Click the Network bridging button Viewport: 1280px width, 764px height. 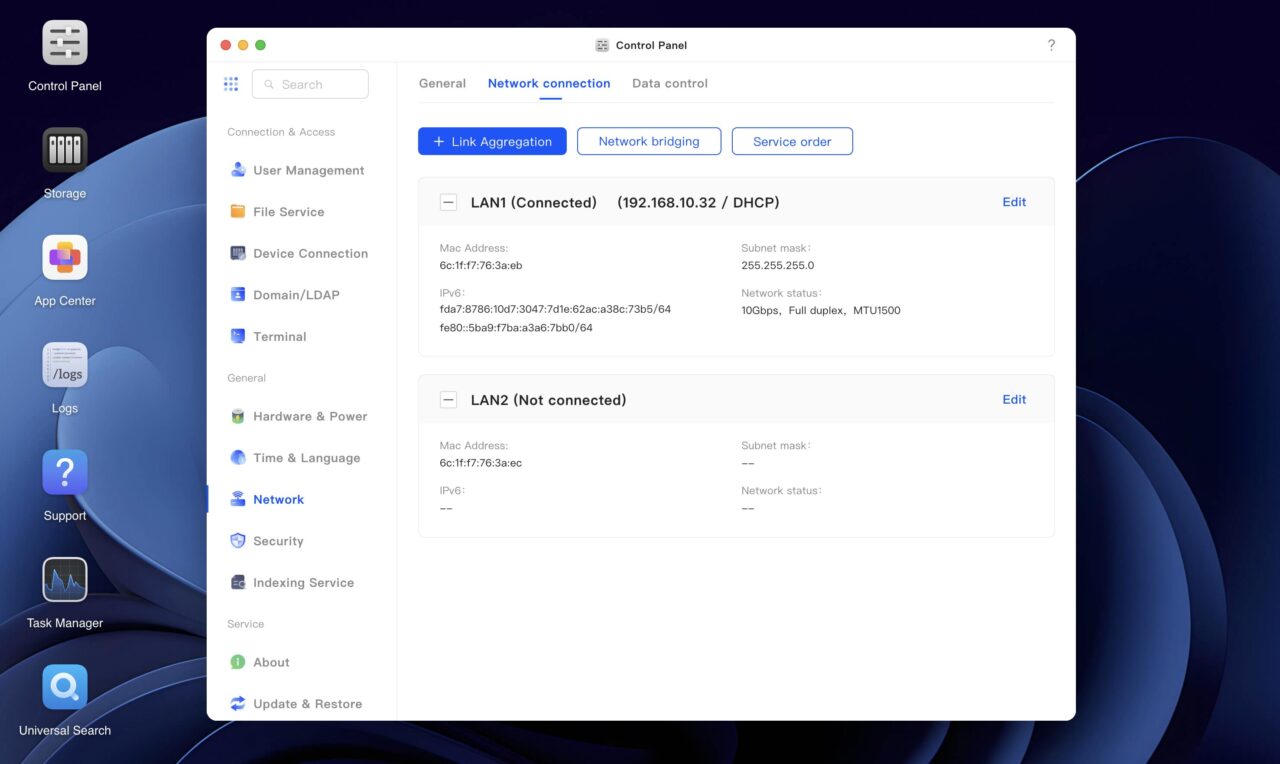[x=649, y=142]
